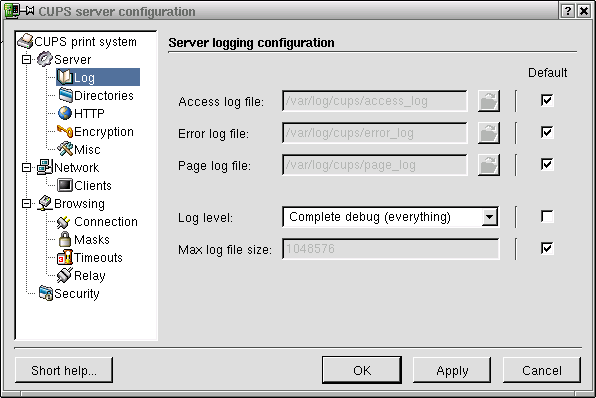Click the Network computers icon
Viewport: 596px width, 398px height.
(45, 167)
